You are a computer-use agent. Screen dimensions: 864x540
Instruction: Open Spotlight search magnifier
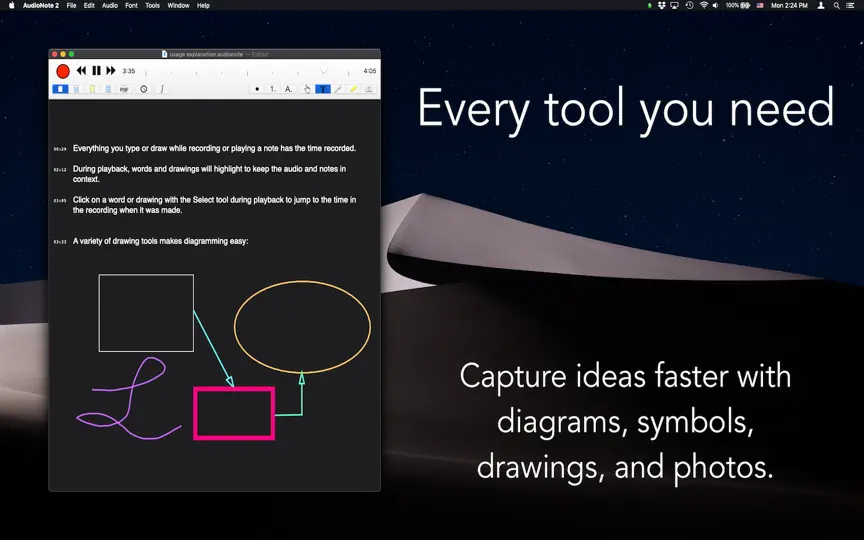[836, 6]
